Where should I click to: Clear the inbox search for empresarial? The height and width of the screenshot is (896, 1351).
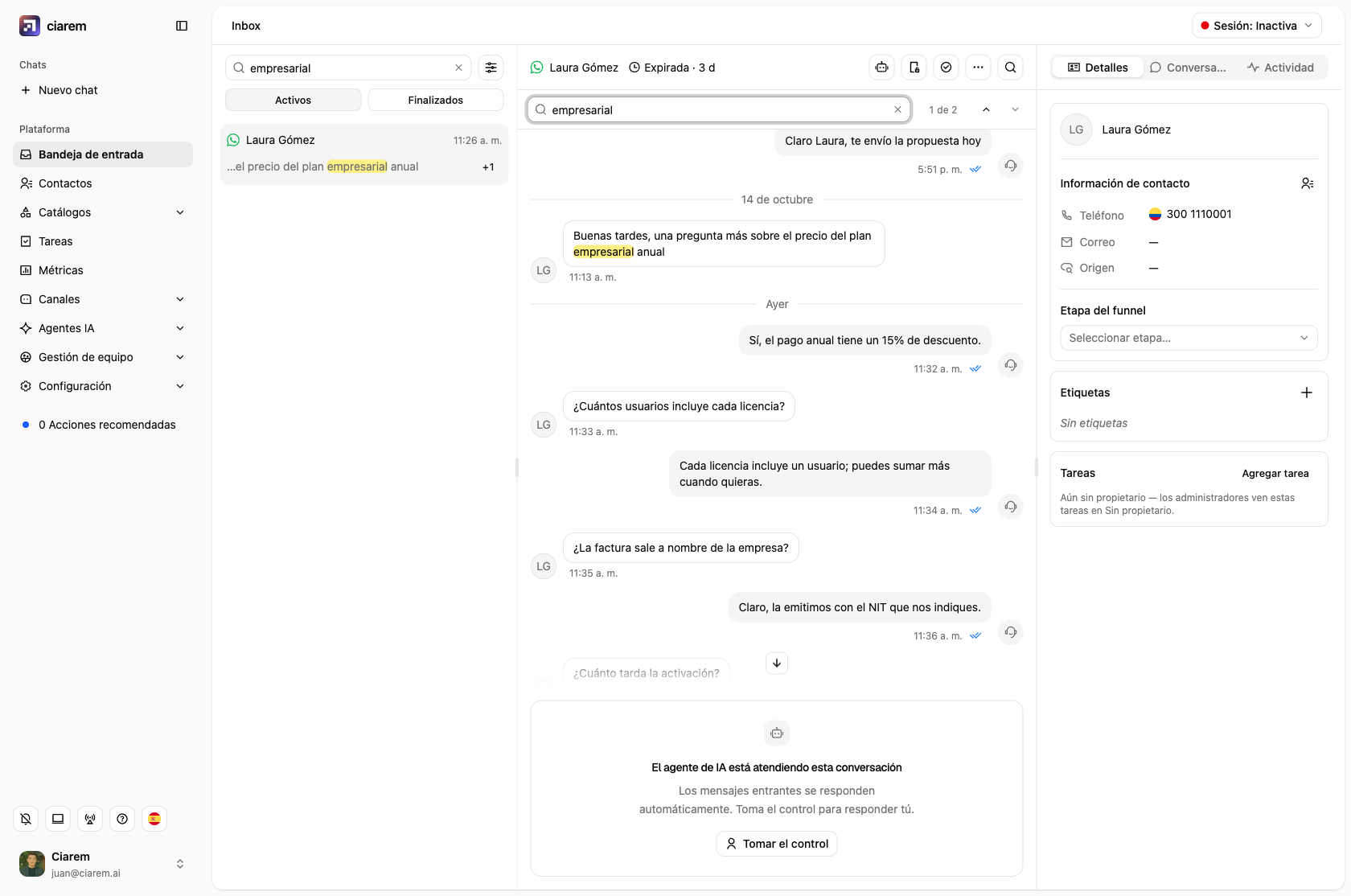pos(458,68)
